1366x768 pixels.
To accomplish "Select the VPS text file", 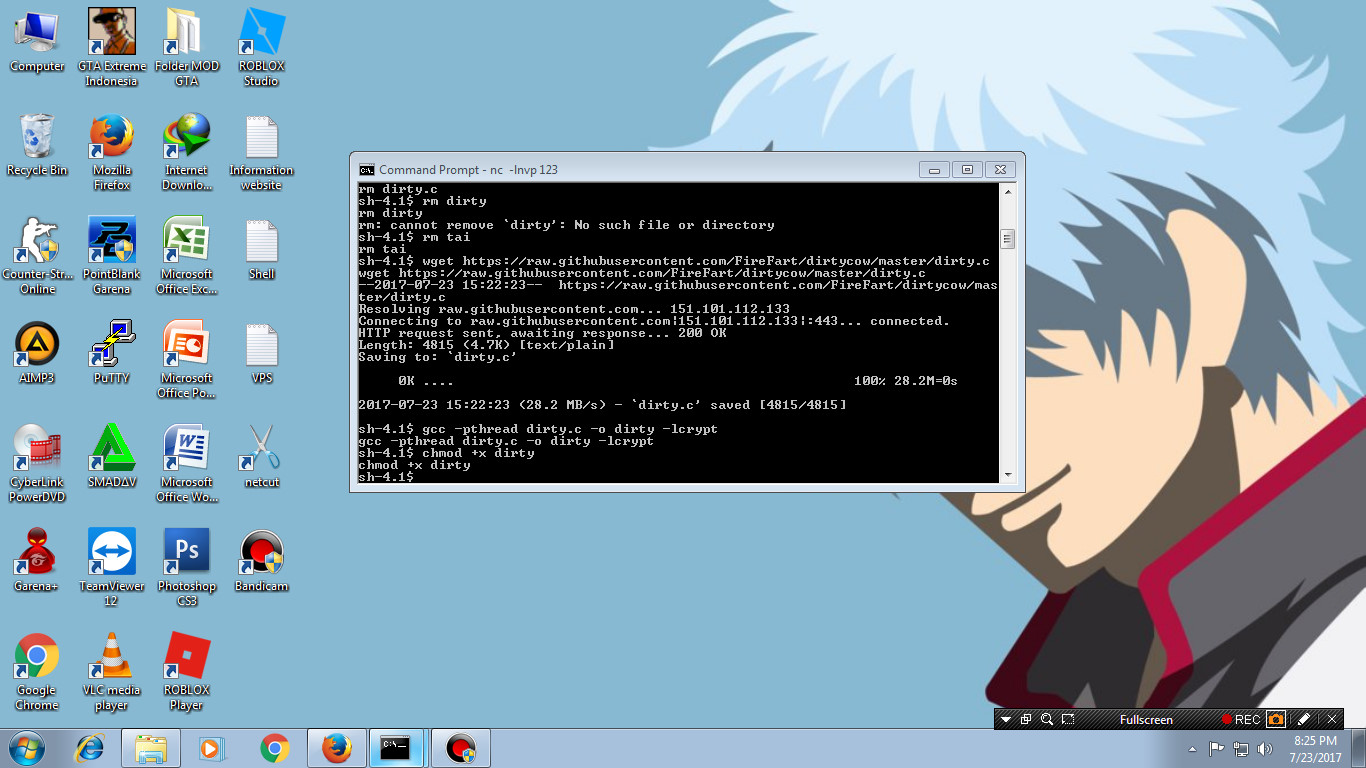I will tap(261, 352).
